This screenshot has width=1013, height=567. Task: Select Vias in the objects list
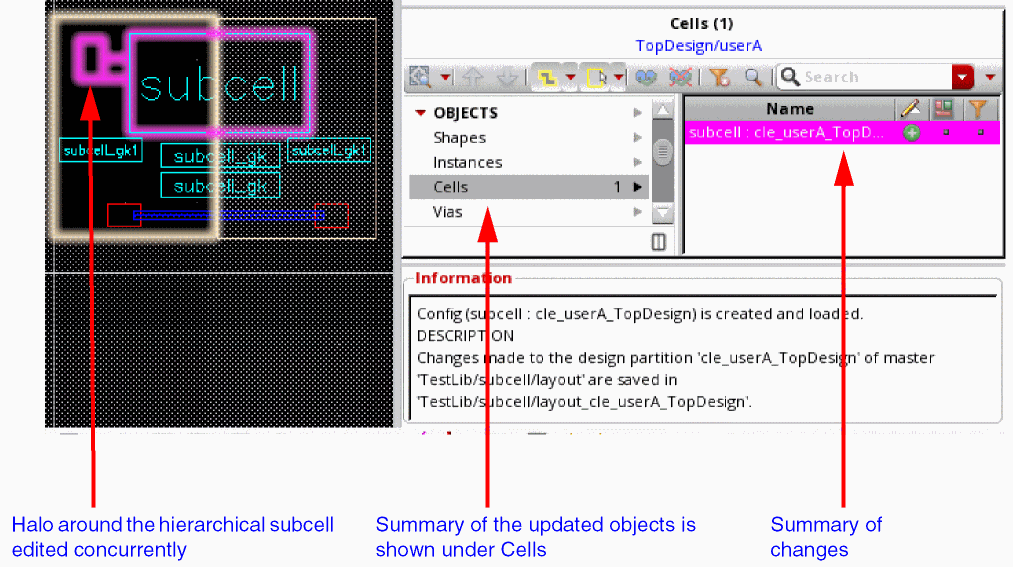click(447, 212)
